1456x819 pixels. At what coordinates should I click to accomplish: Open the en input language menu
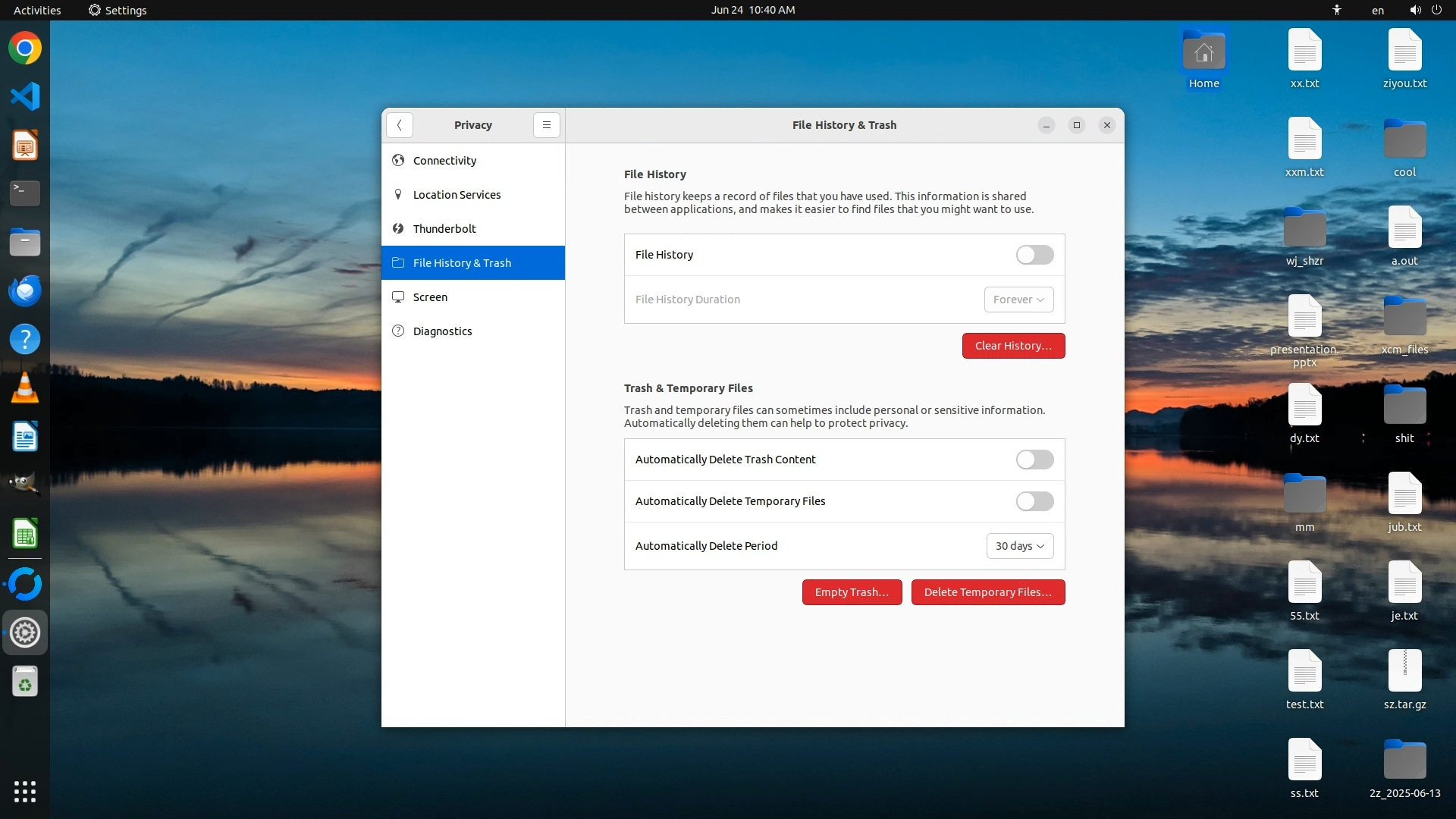[1377, 10]
